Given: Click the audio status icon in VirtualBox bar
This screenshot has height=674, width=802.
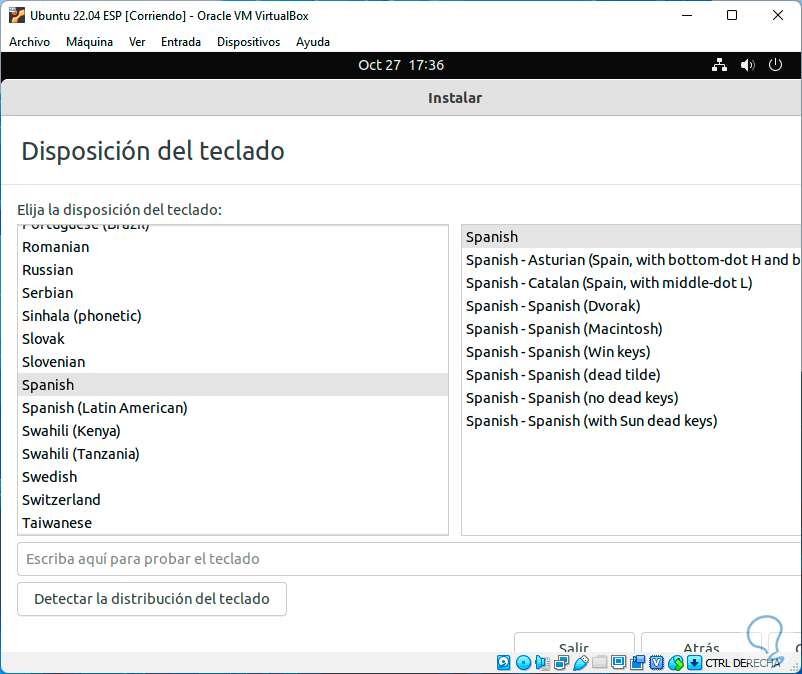Looking at the screenshot, I should point(542,663).
